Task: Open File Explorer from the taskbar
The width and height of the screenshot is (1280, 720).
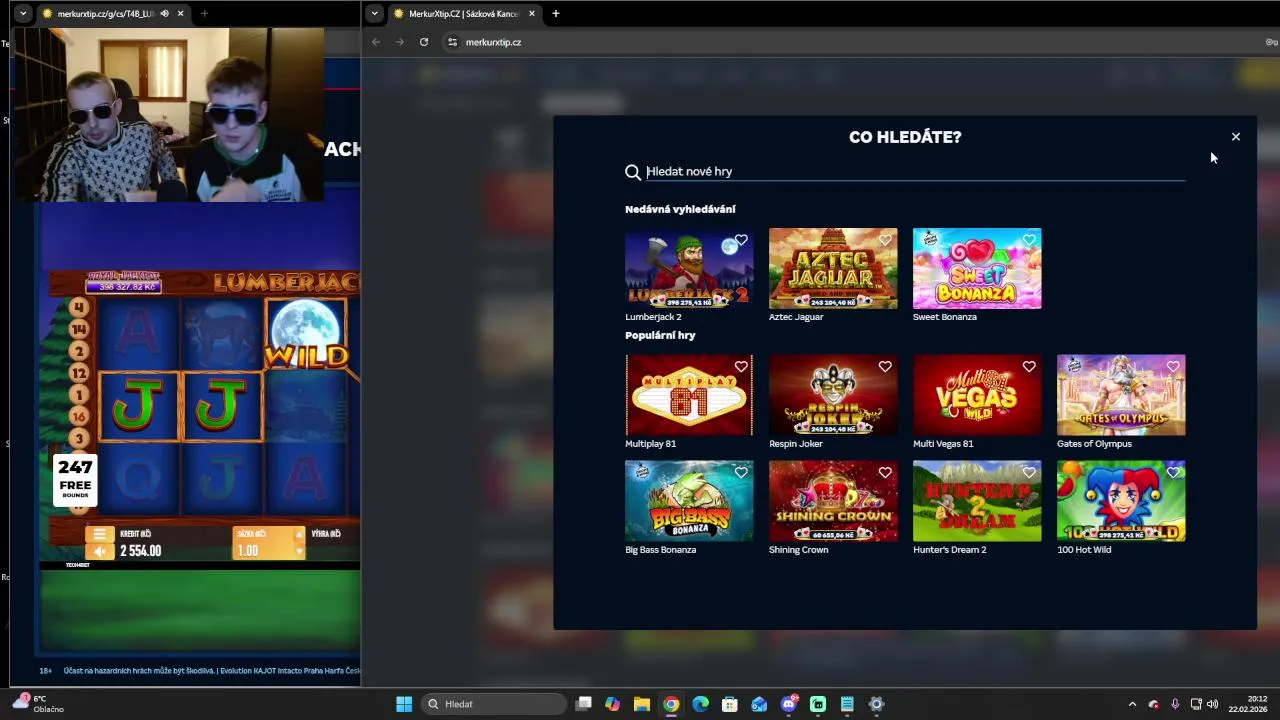Action: coord(642,704)
